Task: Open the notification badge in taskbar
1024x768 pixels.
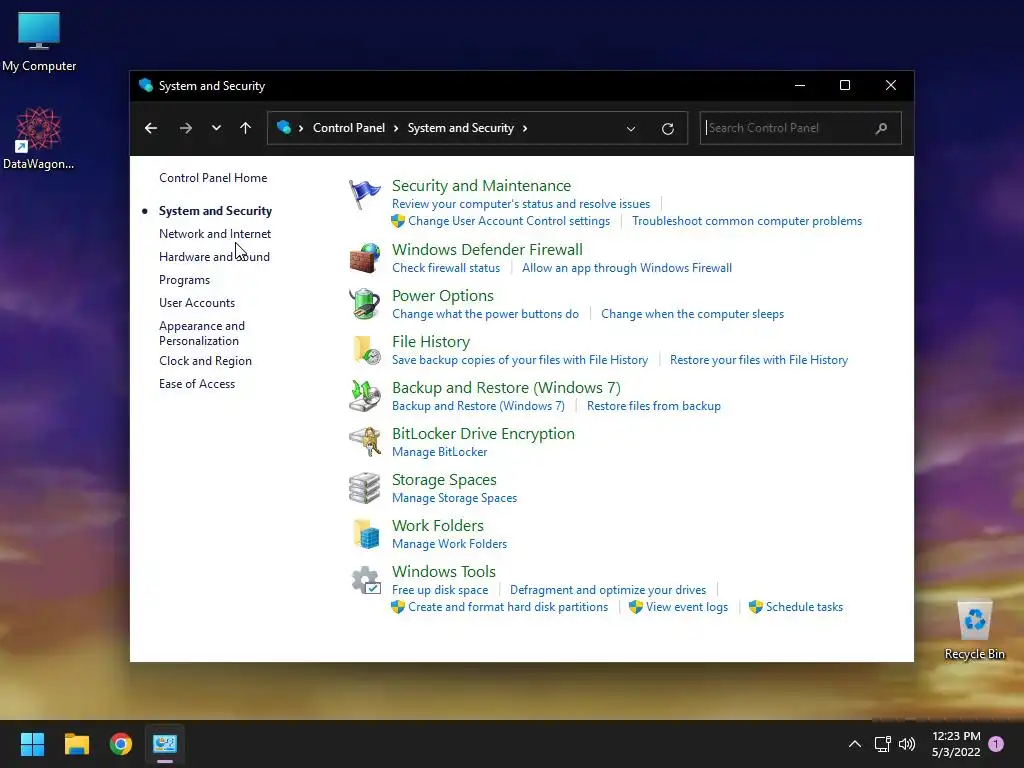Action: 997,743
